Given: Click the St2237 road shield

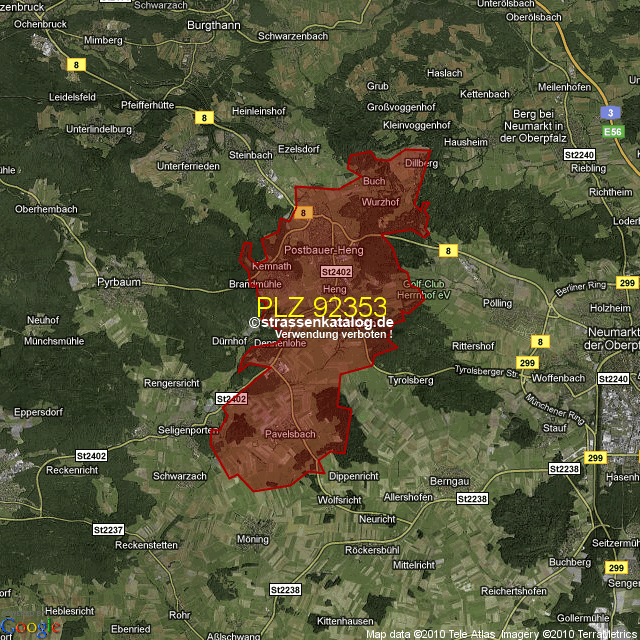Looking at the screenshot, I should click(x=108, y=529).
